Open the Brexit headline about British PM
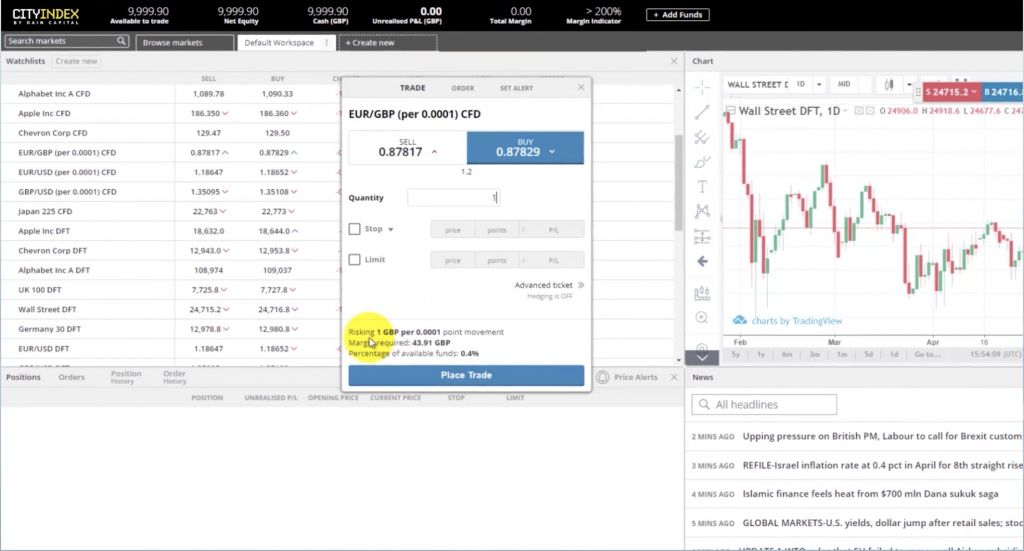 (x=882, y=436)
